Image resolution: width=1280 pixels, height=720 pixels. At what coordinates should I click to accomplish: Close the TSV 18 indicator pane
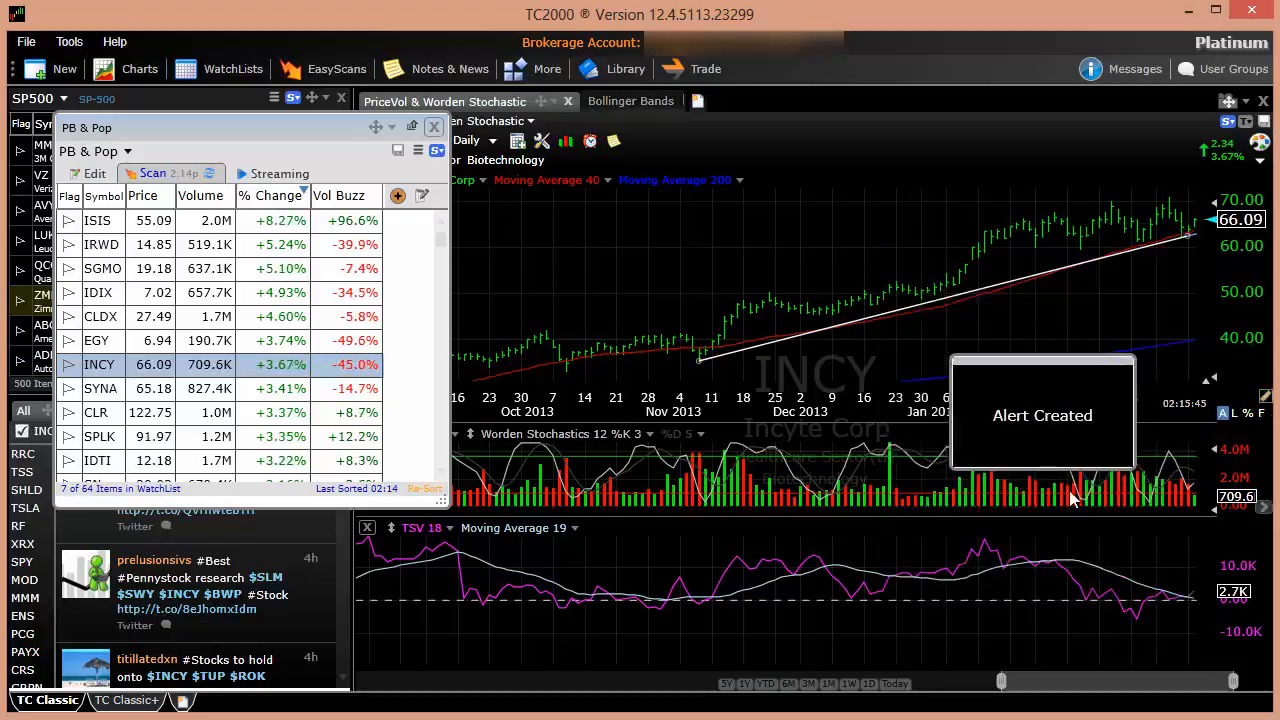[367, 528]
